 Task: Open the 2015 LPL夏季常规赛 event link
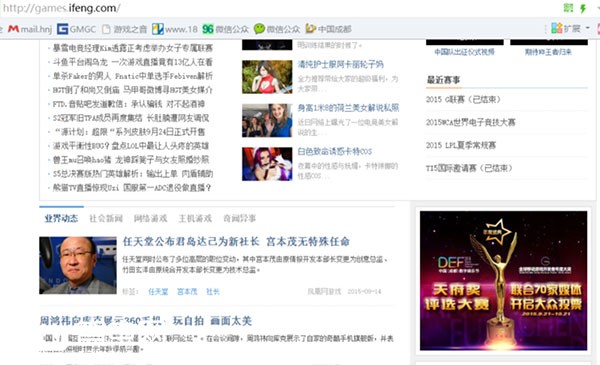461,145
